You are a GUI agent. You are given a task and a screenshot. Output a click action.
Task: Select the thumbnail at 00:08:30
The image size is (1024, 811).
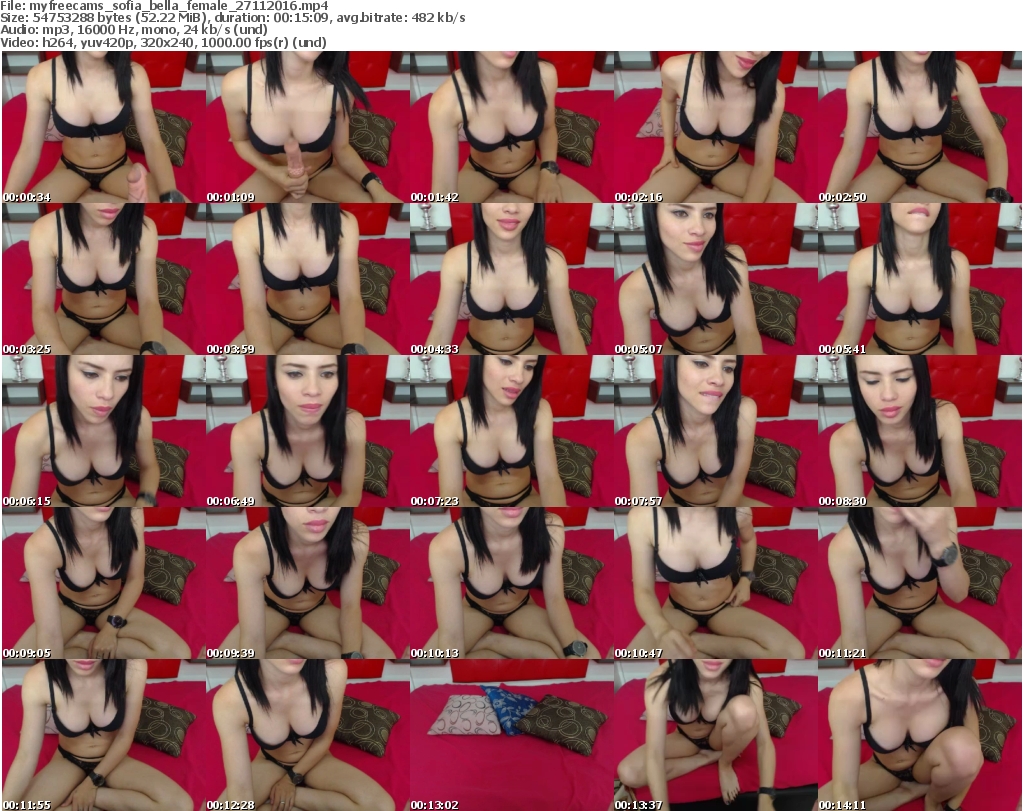(x=919, y=431)
